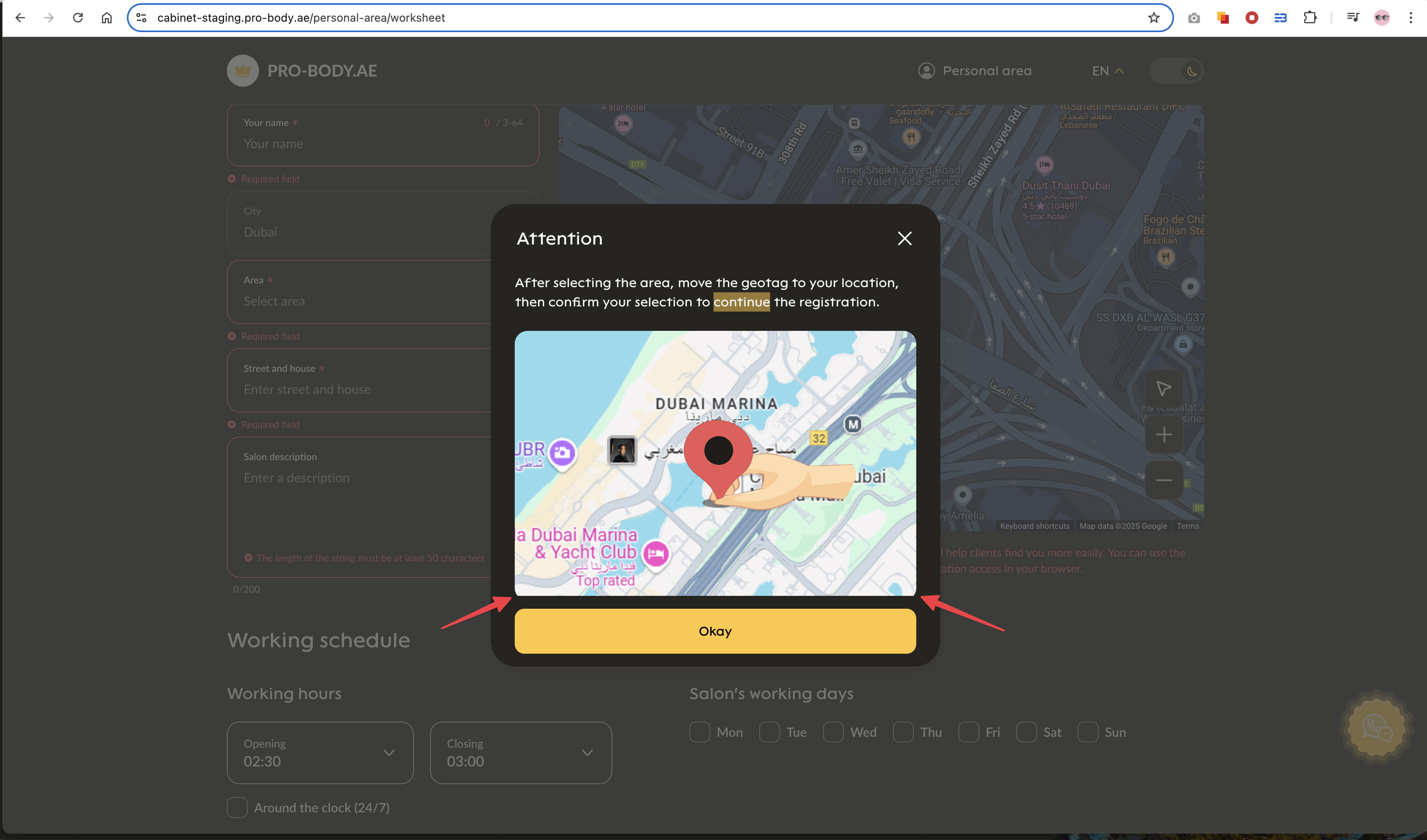The height and width of the screenshot is (840, 1427).
Task: Reload the page in browser
Action: click(x=78, y=18)
